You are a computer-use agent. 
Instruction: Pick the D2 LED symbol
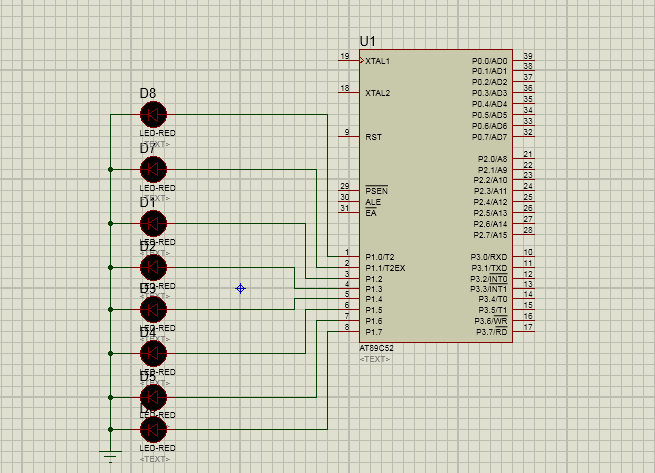click(x=153, y=268)
